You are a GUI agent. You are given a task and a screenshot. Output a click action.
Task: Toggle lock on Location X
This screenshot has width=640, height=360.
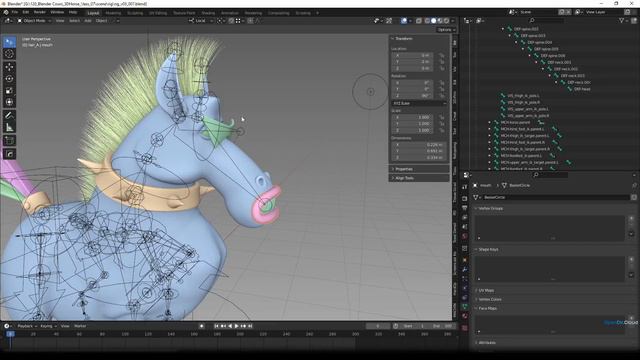click(x=442, y=56)
